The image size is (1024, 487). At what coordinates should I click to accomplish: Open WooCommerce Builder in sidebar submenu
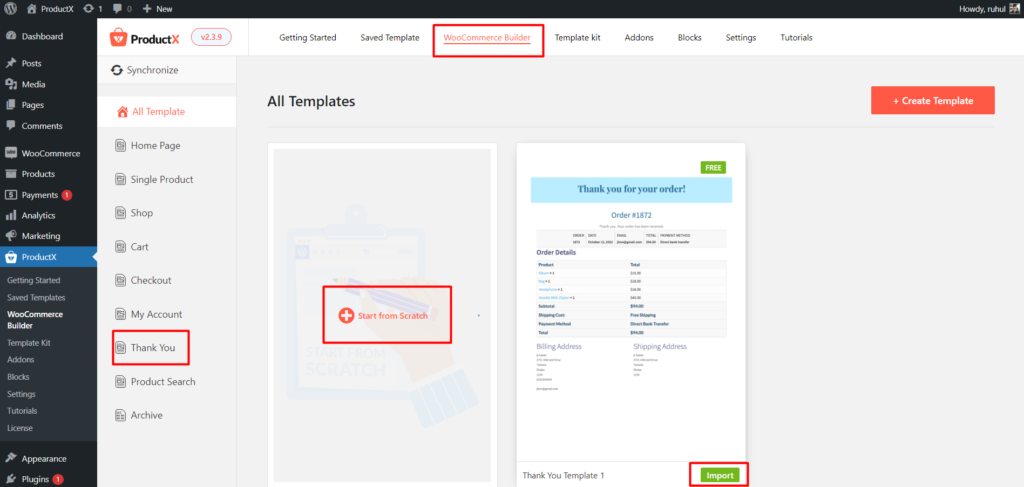pos(35,320)
